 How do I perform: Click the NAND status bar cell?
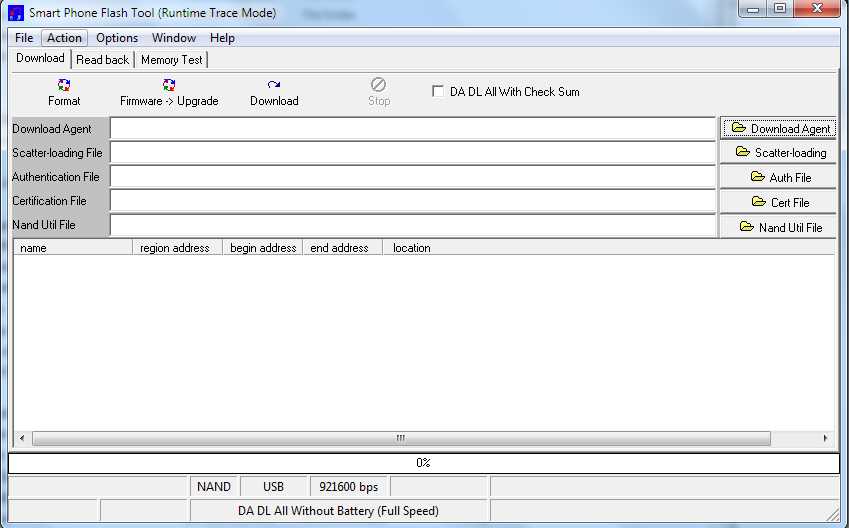click(x=214, y=486)
